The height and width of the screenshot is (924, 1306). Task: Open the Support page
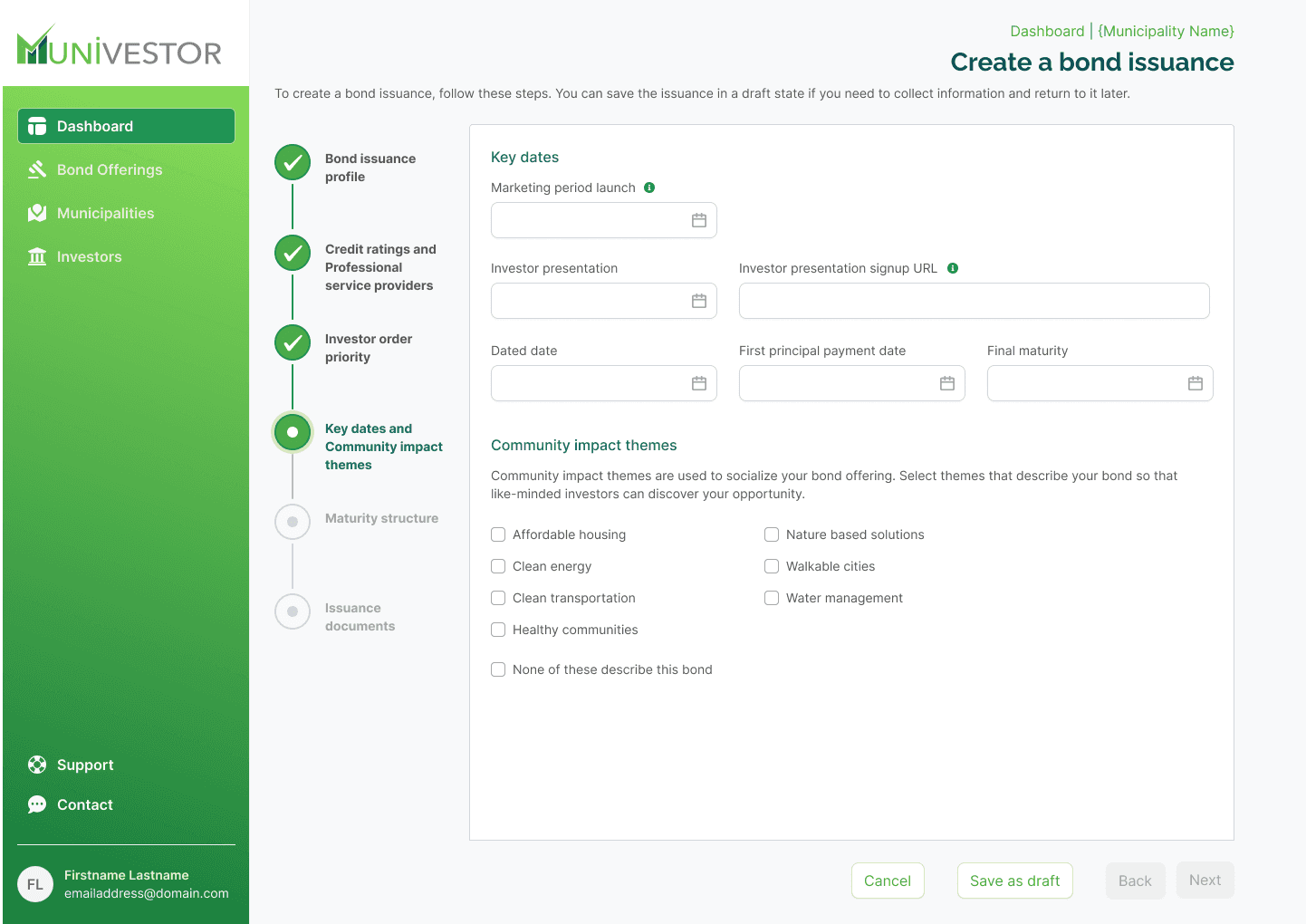pos(85,765)
